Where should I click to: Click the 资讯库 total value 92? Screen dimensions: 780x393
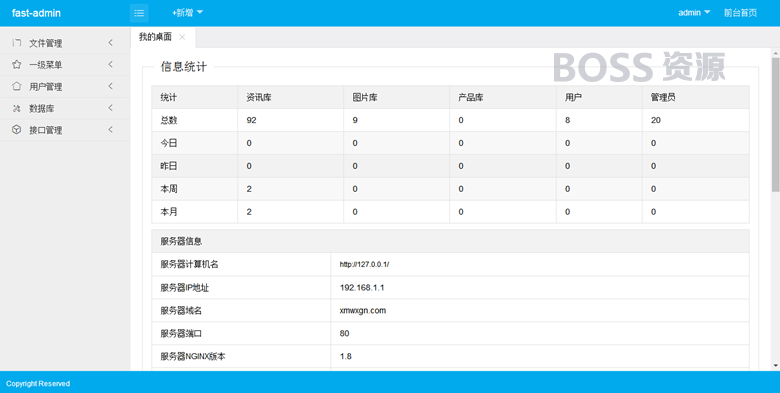click(251, 120)
